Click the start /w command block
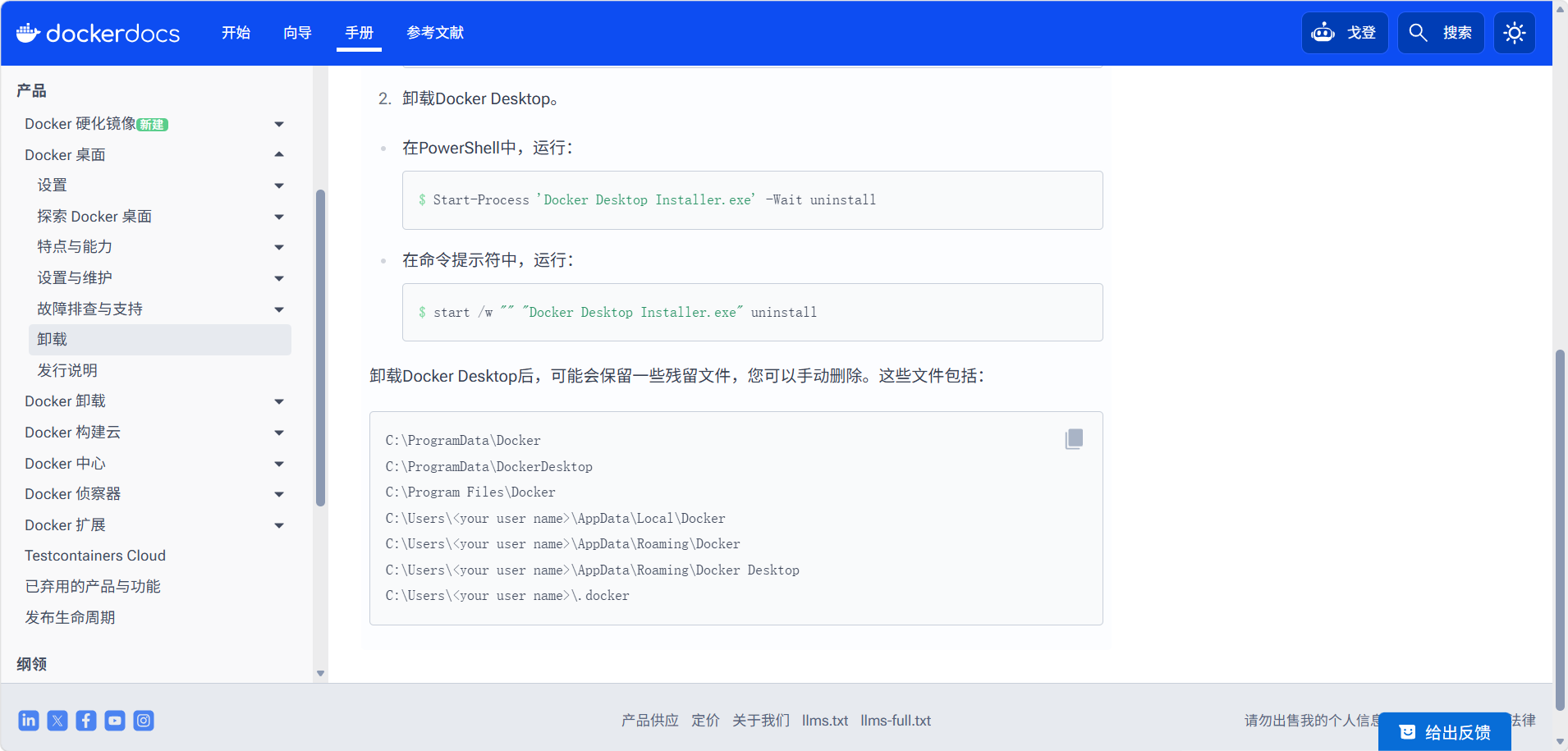 752,312
